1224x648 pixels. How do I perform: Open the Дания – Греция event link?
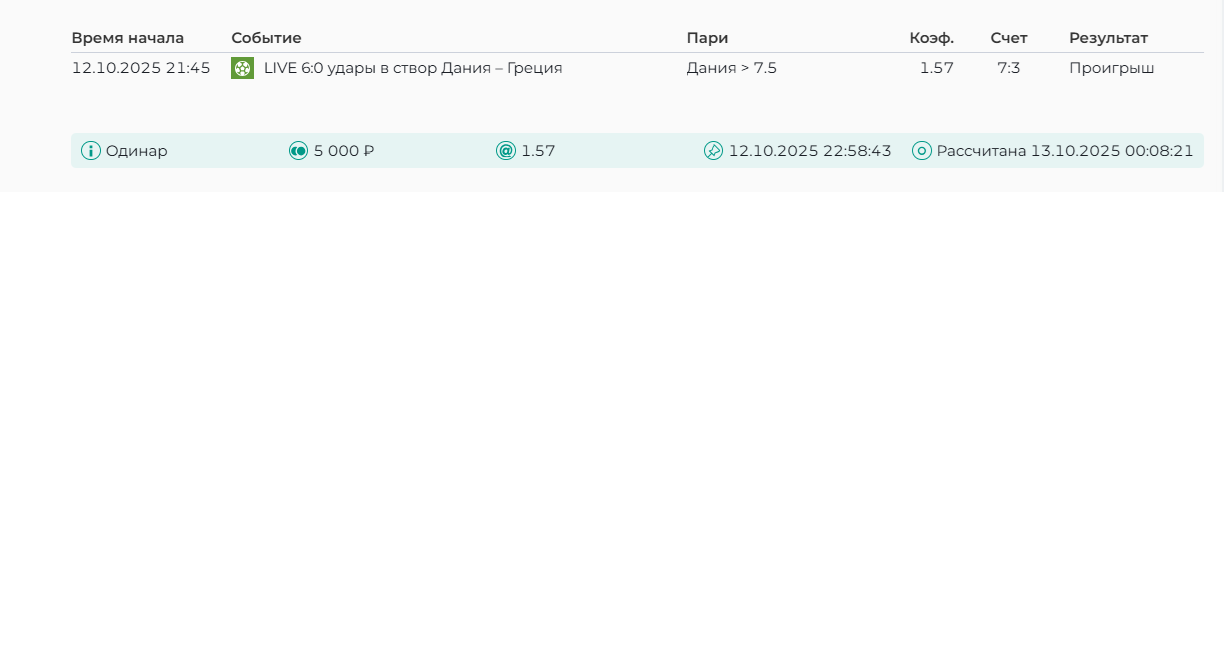413,68
